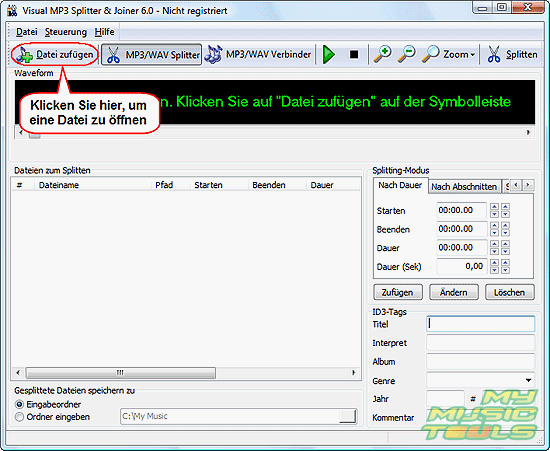Open the Steuerung menu
Viewport: 550px width, 451px height.
point(66,32)
